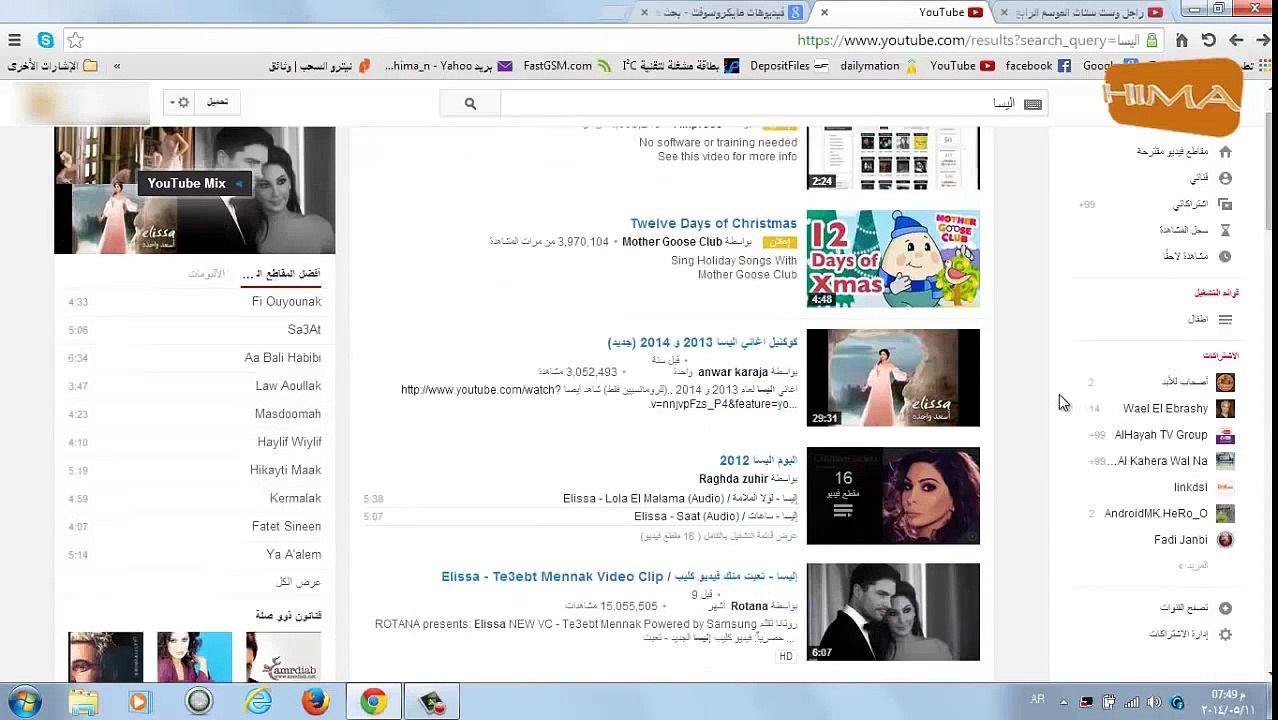Open watch history hourglass in the sidebar
The height and width of the screenshot is (720, 1278).
tap(1225, 230)
